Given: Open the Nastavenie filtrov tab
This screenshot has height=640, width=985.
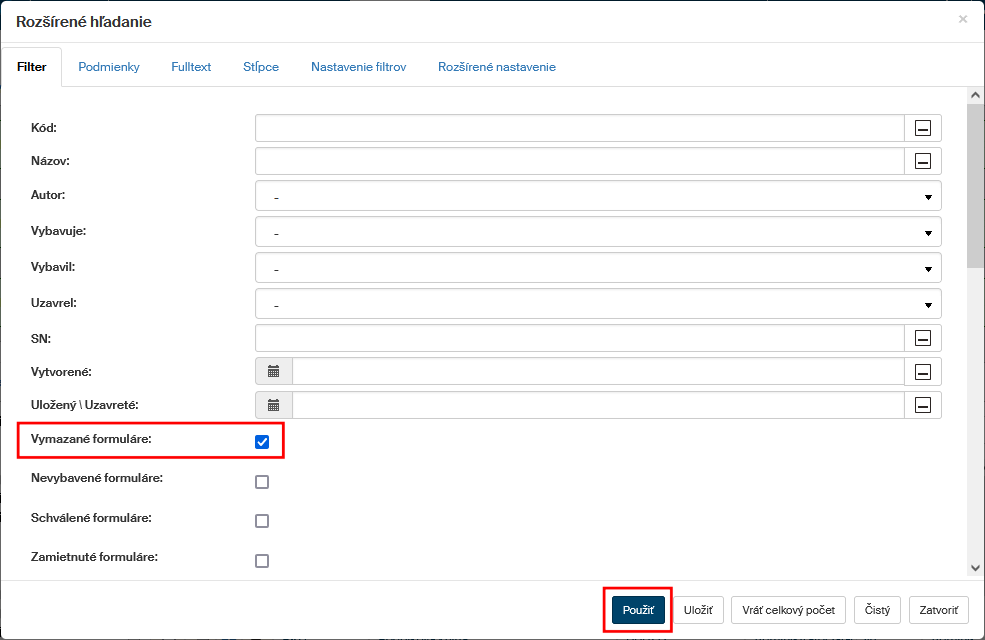Looking at the screenshot, I should (x=358, y=67).
